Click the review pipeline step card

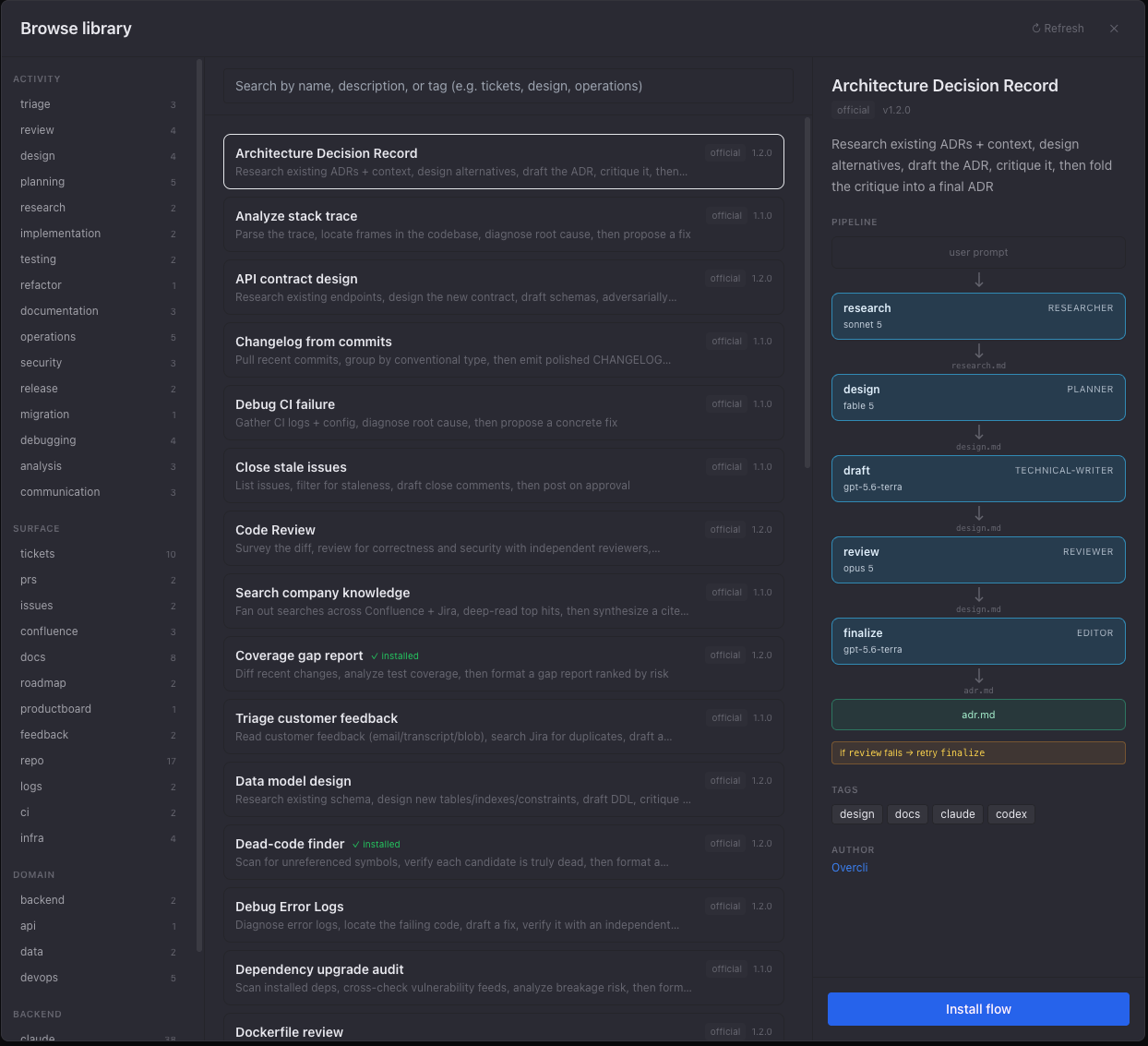978,559
